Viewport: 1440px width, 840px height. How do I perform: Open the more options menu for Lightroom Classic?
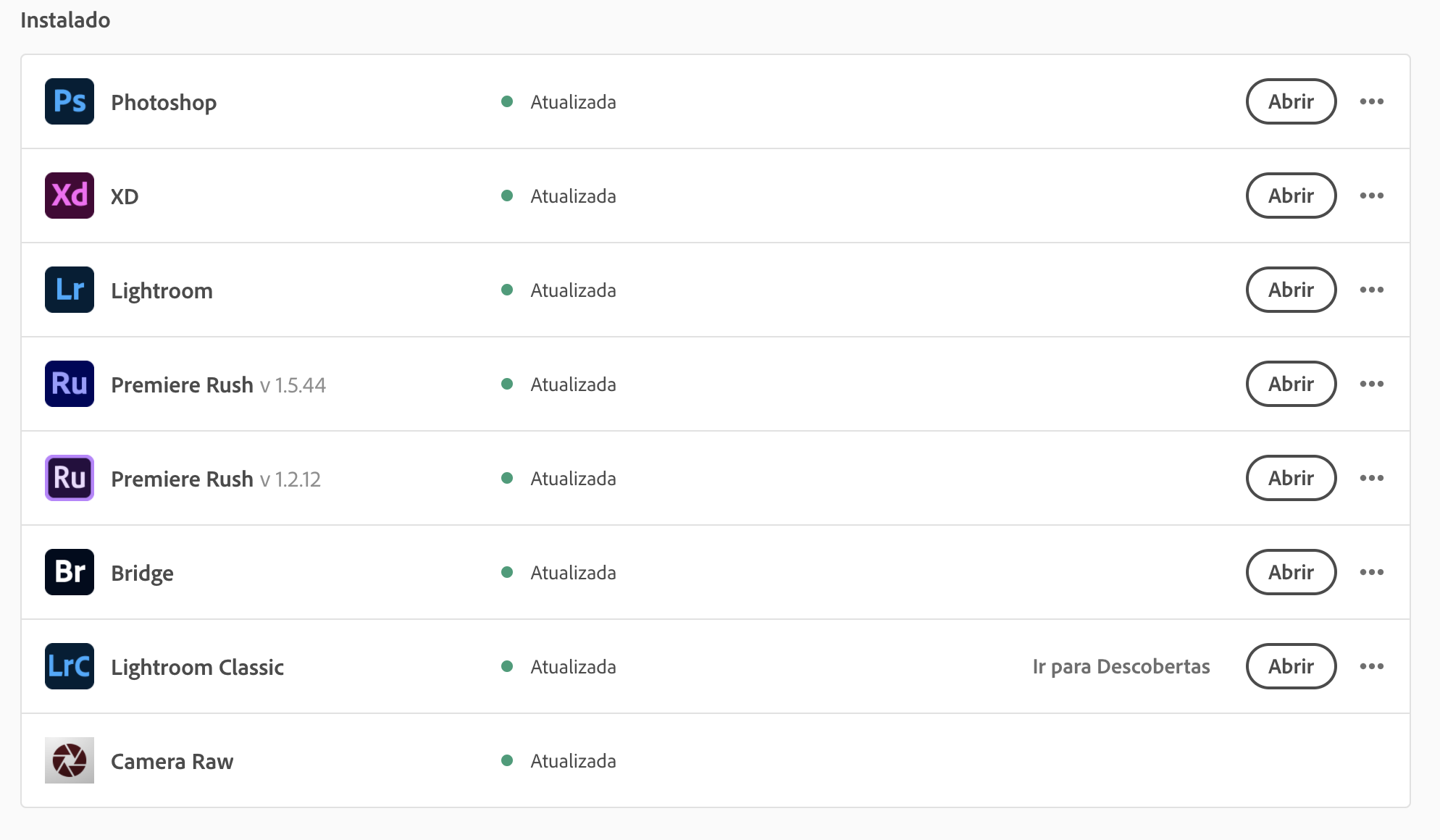(x=1372, y=666)
